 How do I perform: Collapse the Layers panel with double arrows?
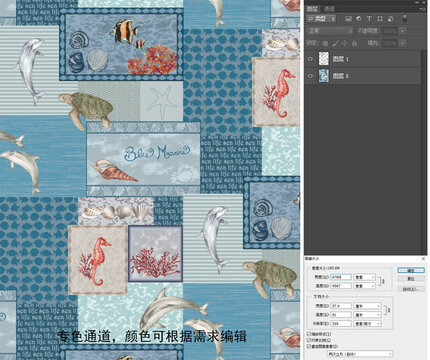click(x=418, y=2)
